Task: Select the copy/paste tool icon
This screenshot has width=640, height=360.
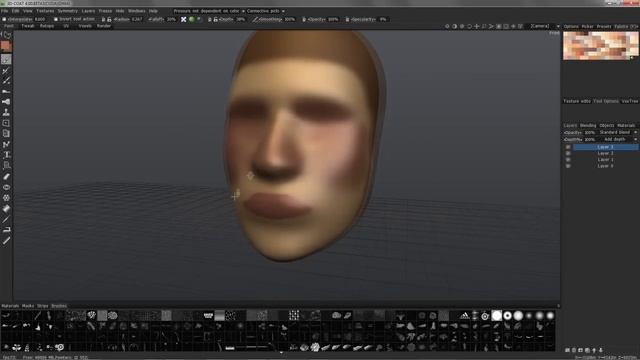Action: click(6, 133)
